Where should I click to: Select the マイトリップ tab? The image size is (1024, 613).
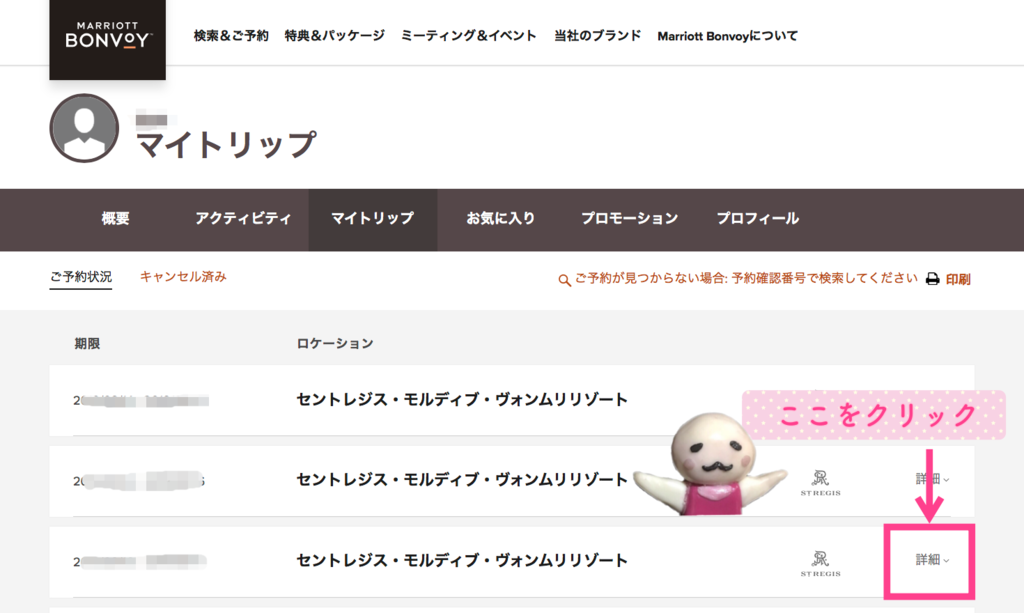coord(372,219)
